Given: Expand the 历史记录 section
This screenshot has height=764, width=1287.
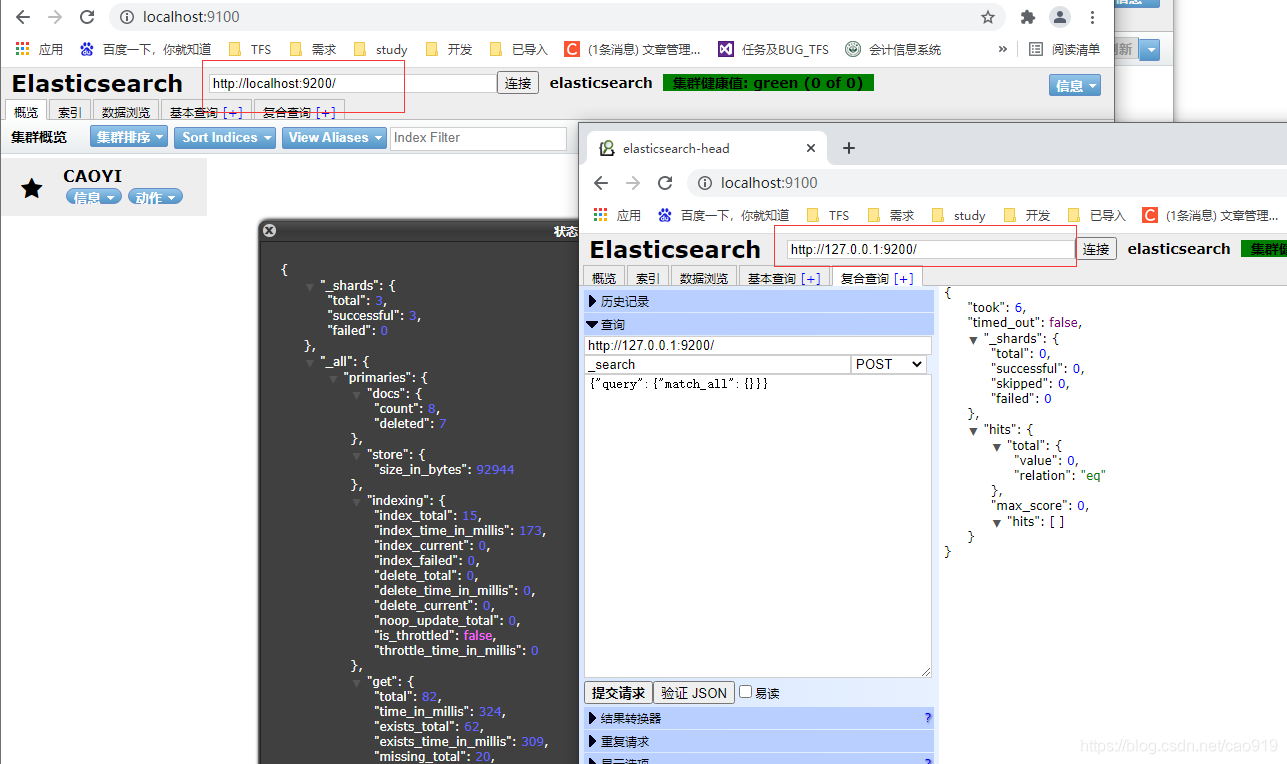Looking at the screenshot, I should tap(759, 301).
